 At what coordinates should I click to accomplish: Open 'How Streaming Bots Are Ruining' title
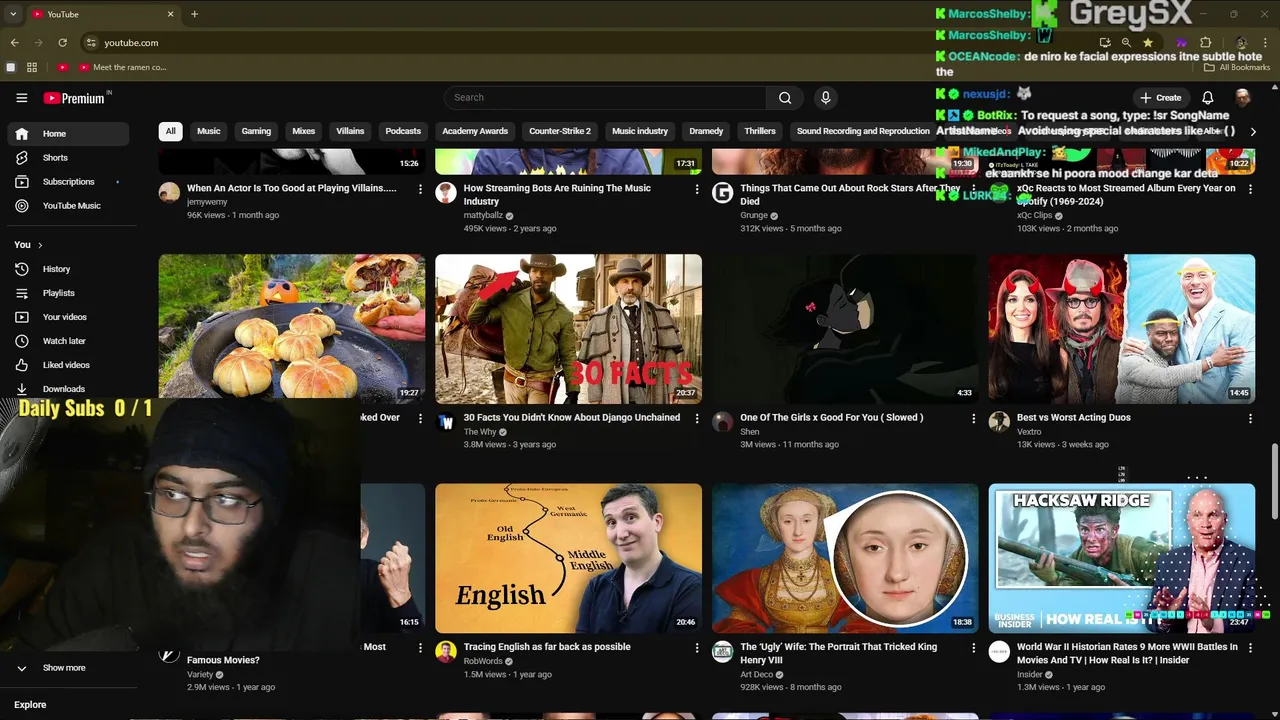(x=557, y=194)
